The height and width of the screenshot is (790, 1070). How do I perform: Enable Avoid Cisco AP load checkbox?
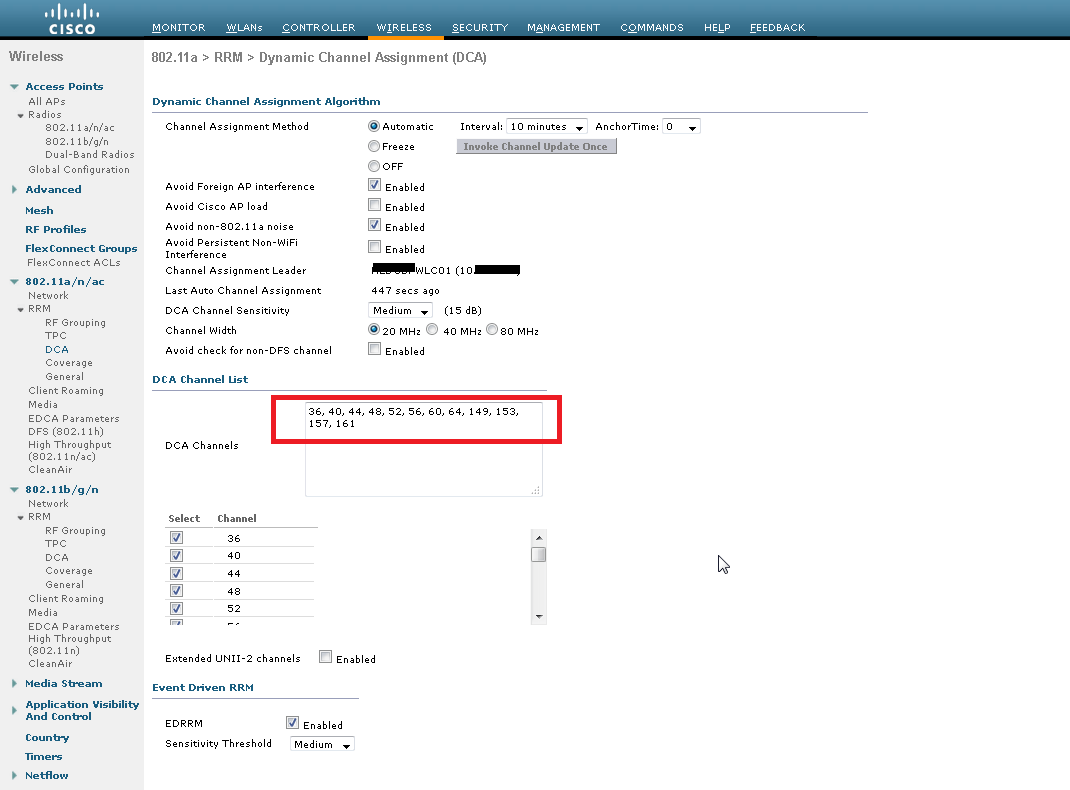tap(374, 206)
